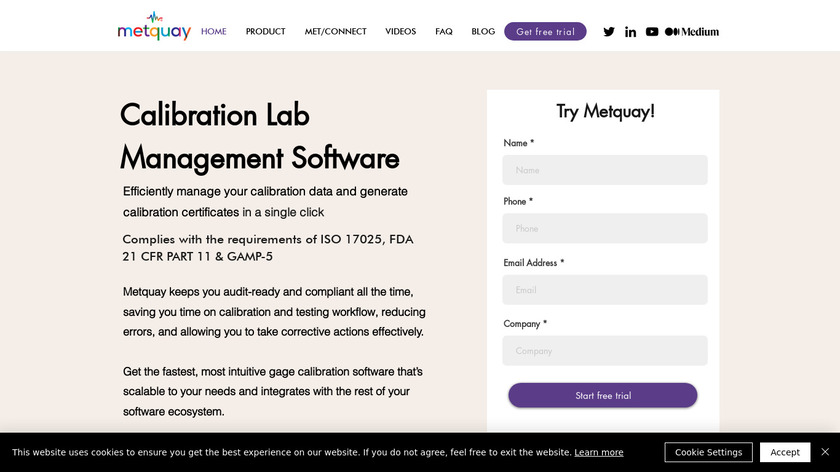
Task: Open the FAQ menu item
Action: pos(444,32)
